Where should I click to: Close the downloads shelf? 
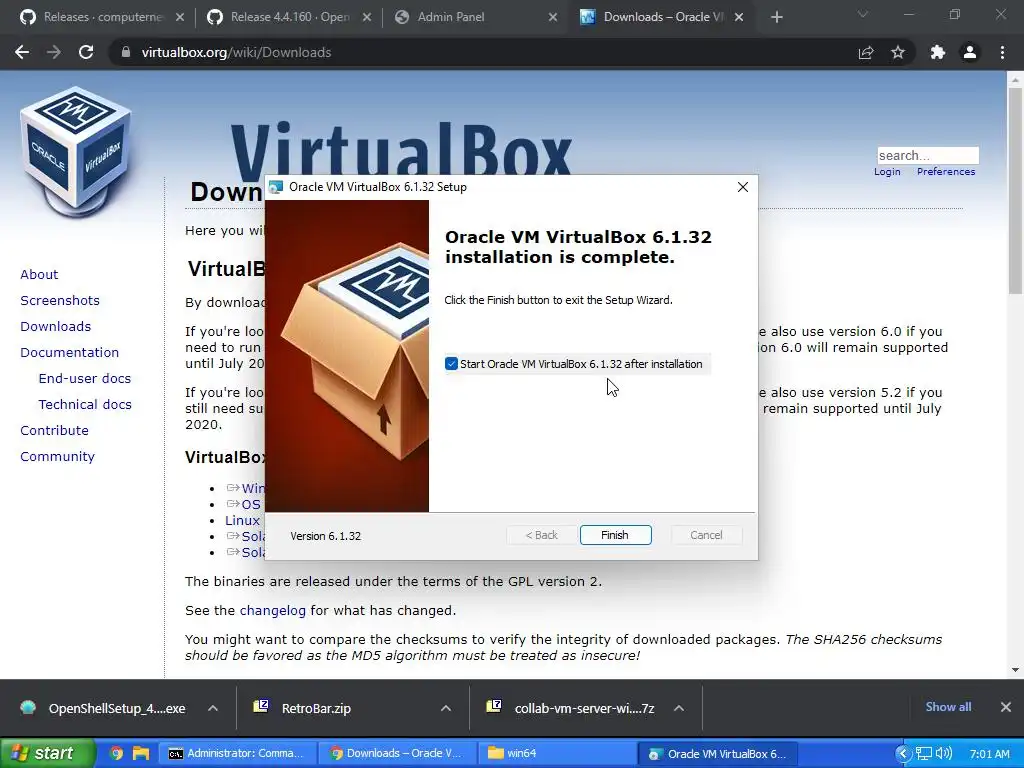tap(1006, 707)
